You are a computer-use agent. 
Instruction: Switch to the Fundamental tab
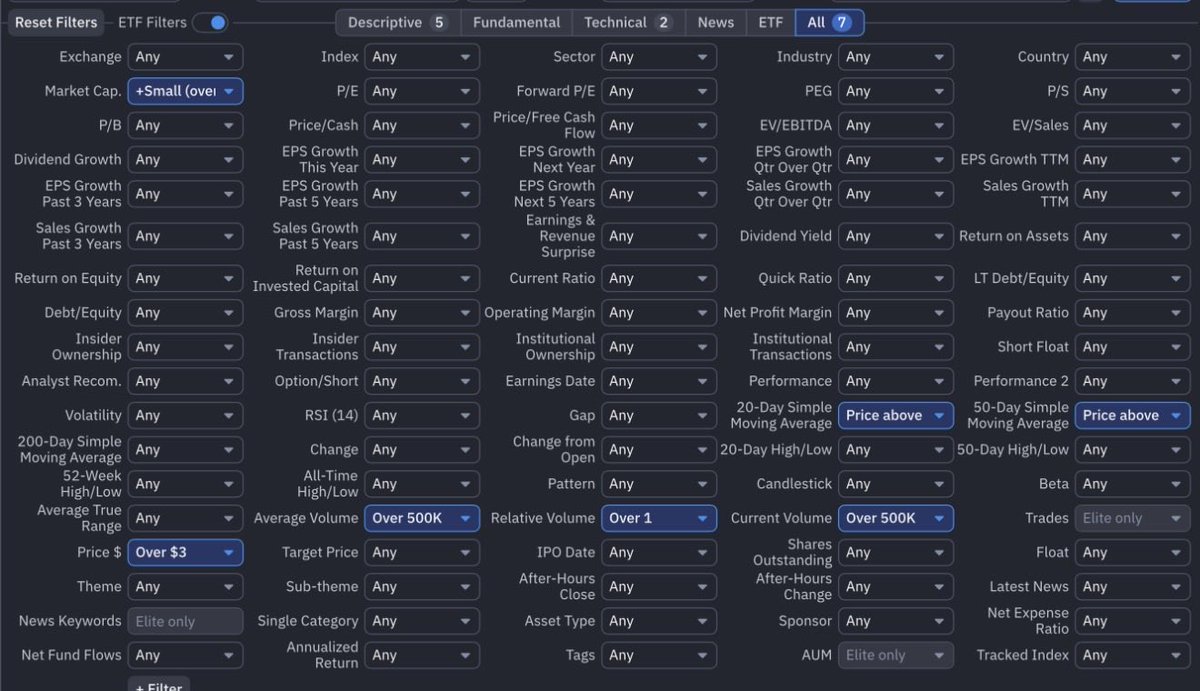pyautogui.click(x=516, y=22)
